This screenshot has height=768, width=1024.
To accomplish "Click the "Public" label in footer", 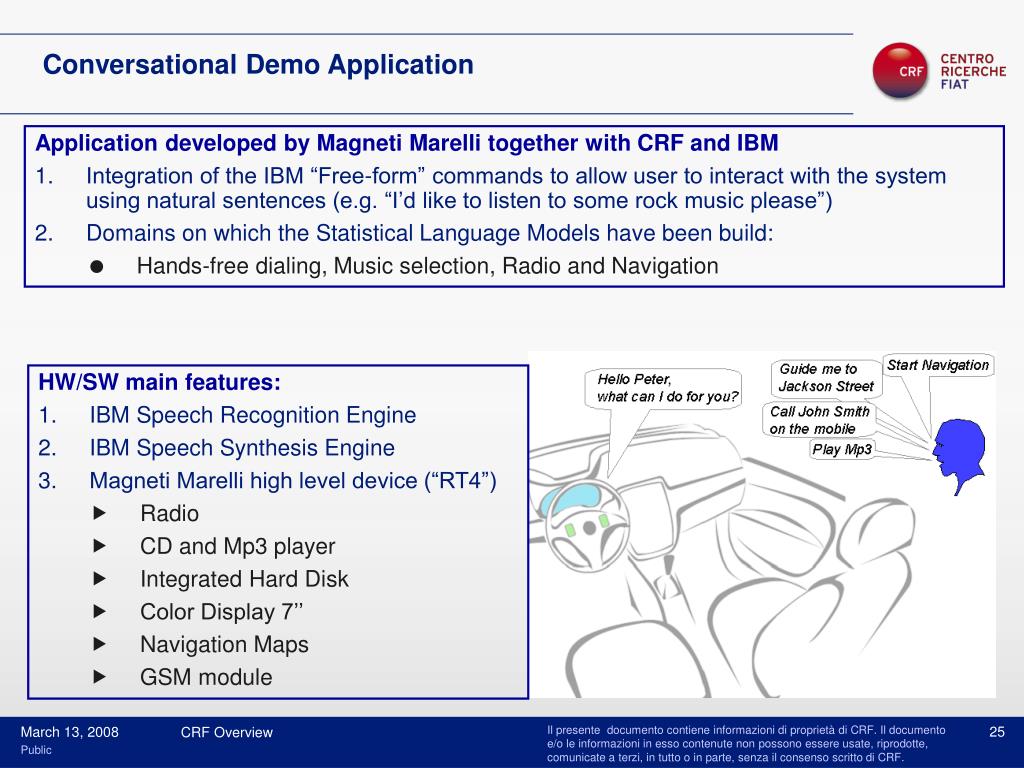I will point(36,750).
